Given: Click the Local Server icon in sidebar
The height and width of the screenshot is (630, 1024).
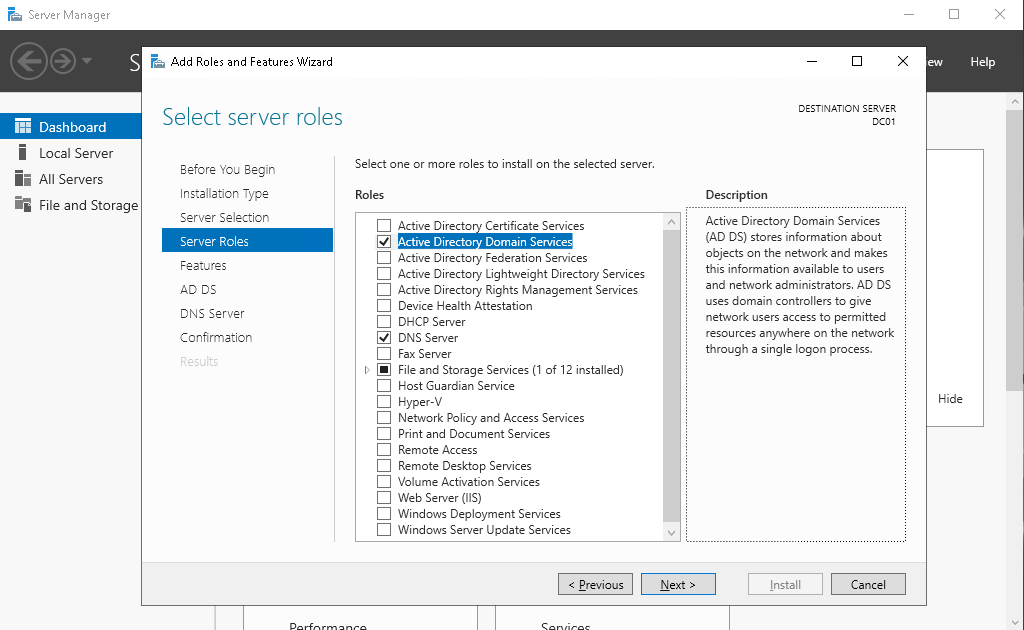Looking at the screenshot, I should pos(23,153).
